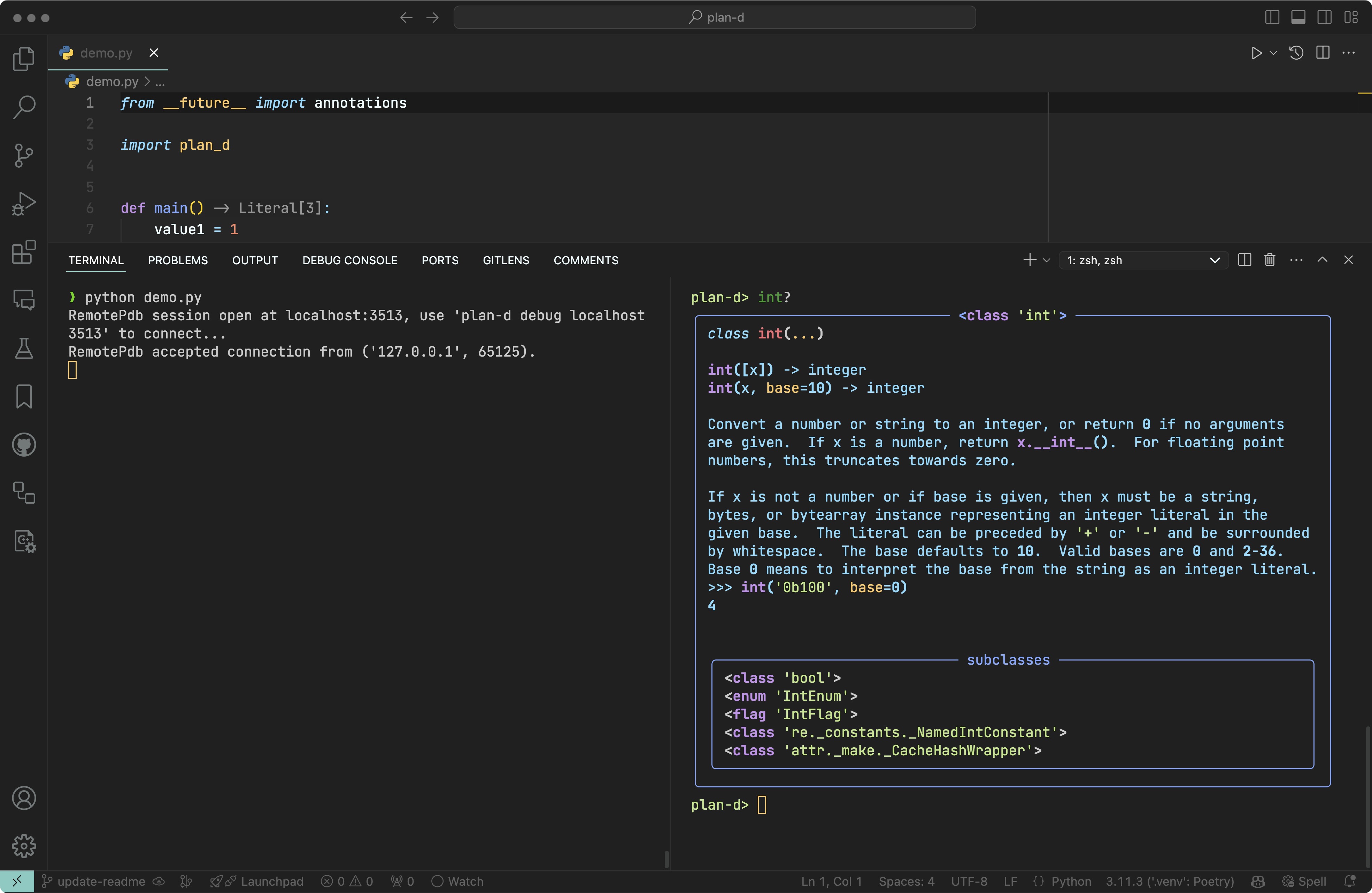Click the plan-d command center search box

tap(714, 17)
